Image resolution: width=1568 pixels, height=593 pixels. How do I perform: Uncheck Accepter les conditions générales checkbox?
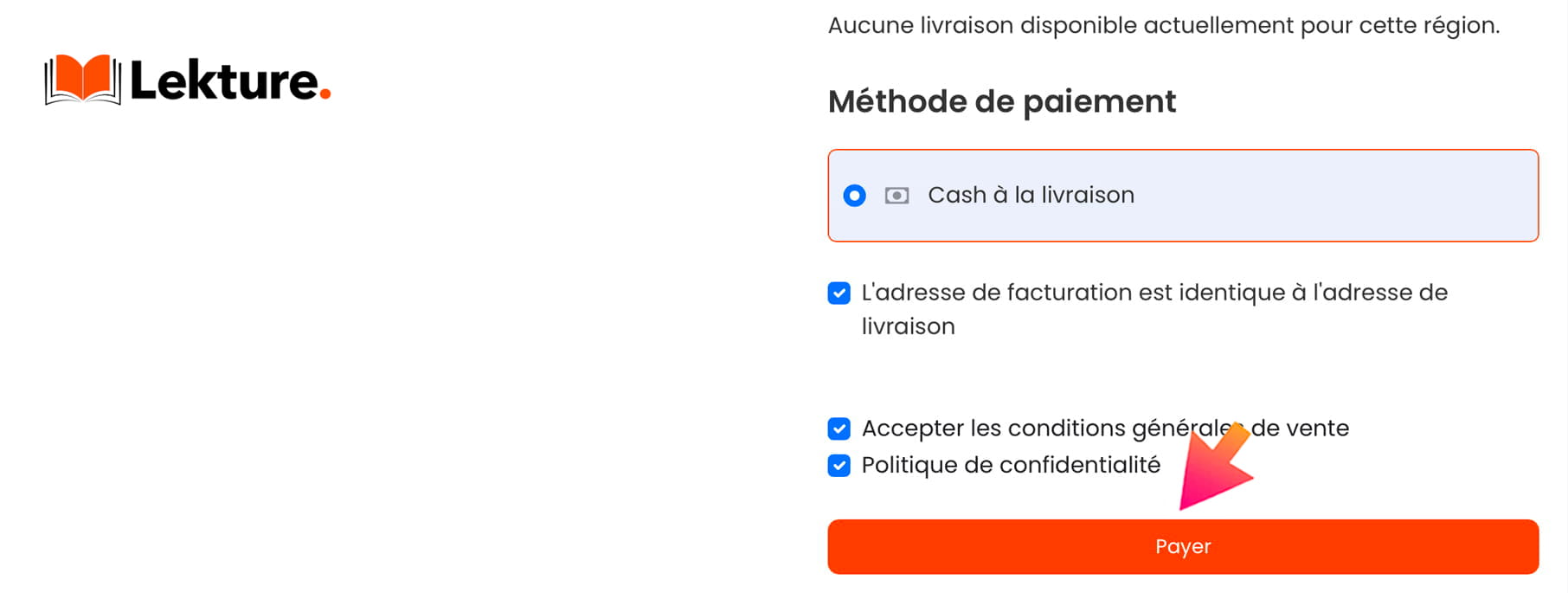pos(839,429)
